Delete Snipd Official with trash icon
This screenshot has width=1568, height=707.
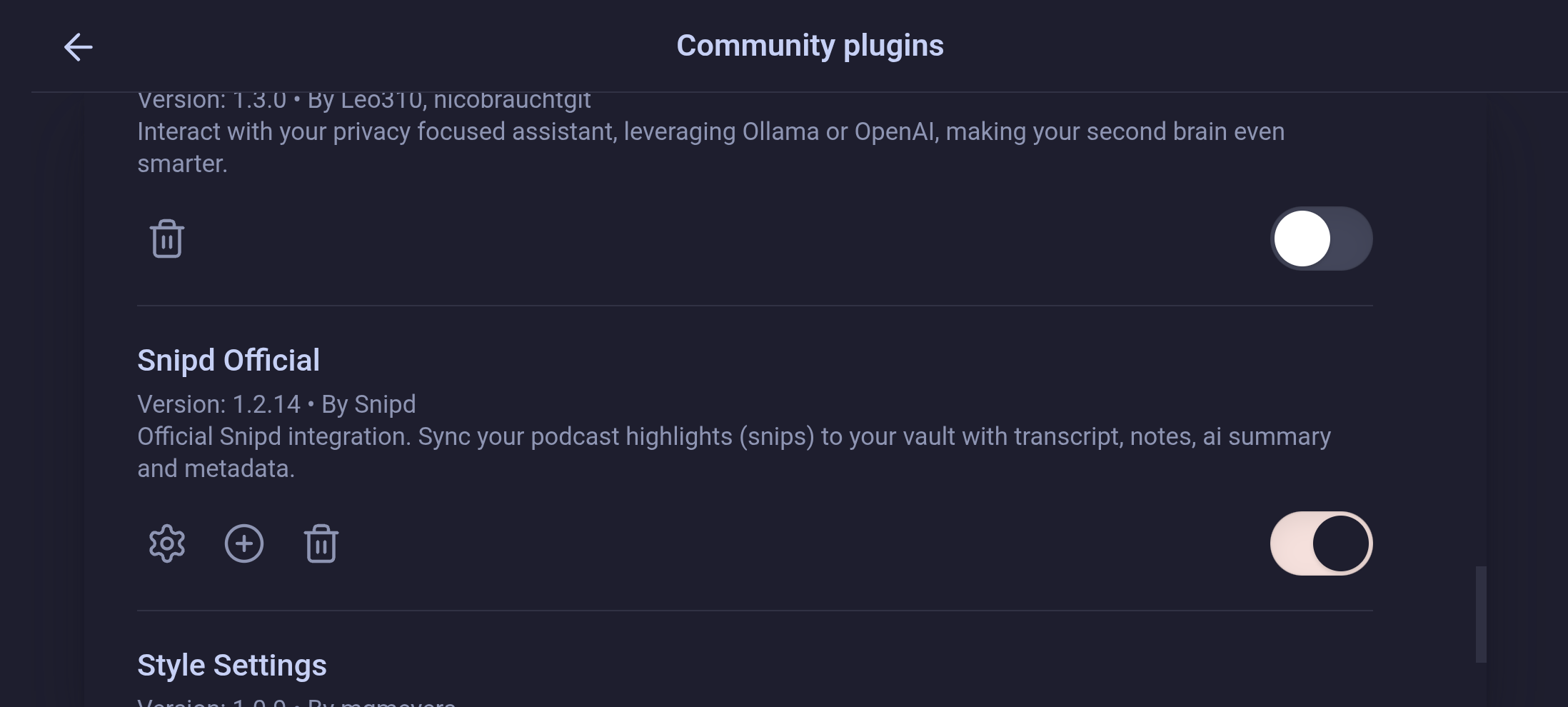[321, 543]
